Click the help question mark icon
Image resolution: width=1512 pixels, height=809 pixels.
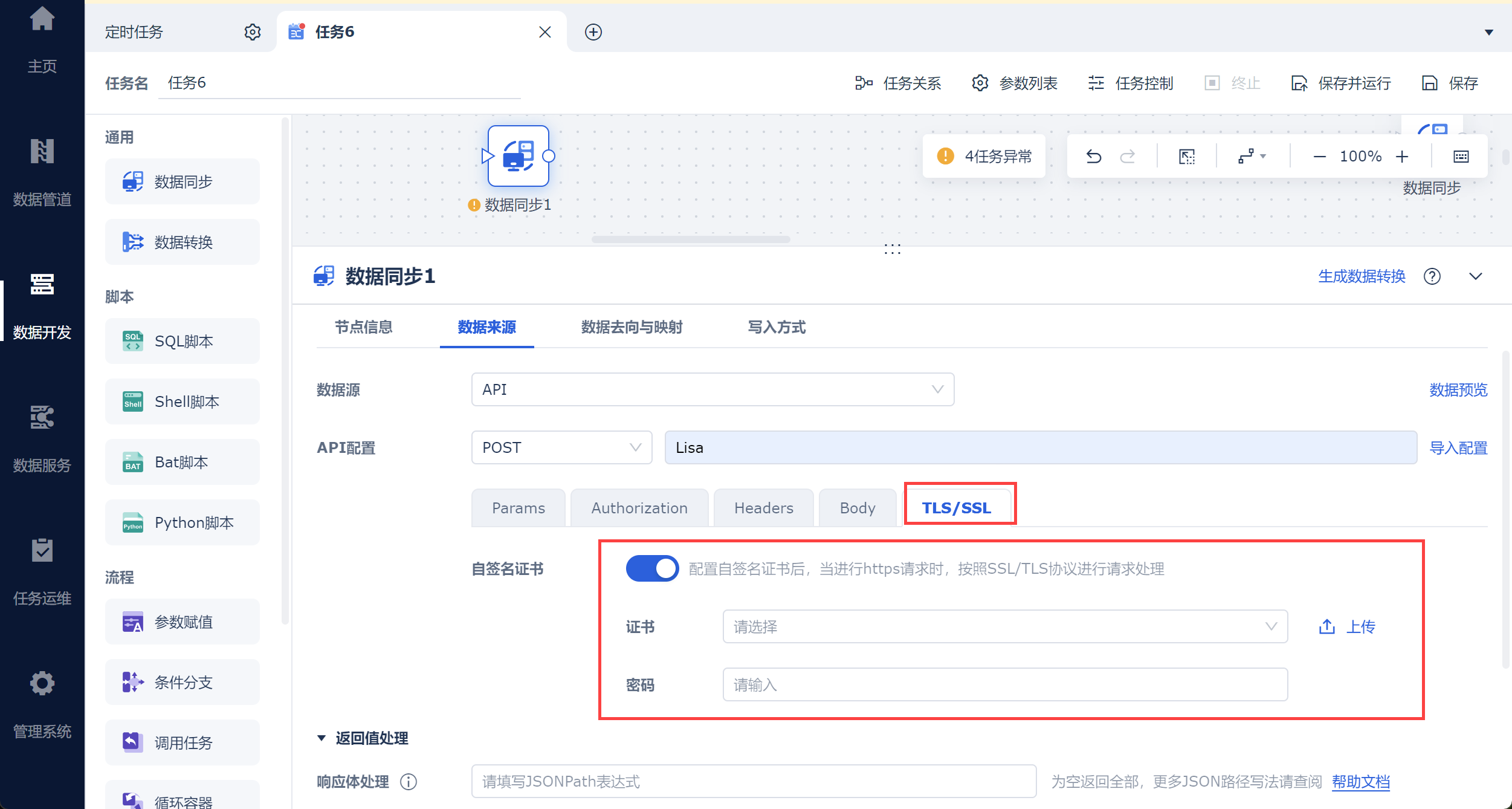pos(1432,276)
